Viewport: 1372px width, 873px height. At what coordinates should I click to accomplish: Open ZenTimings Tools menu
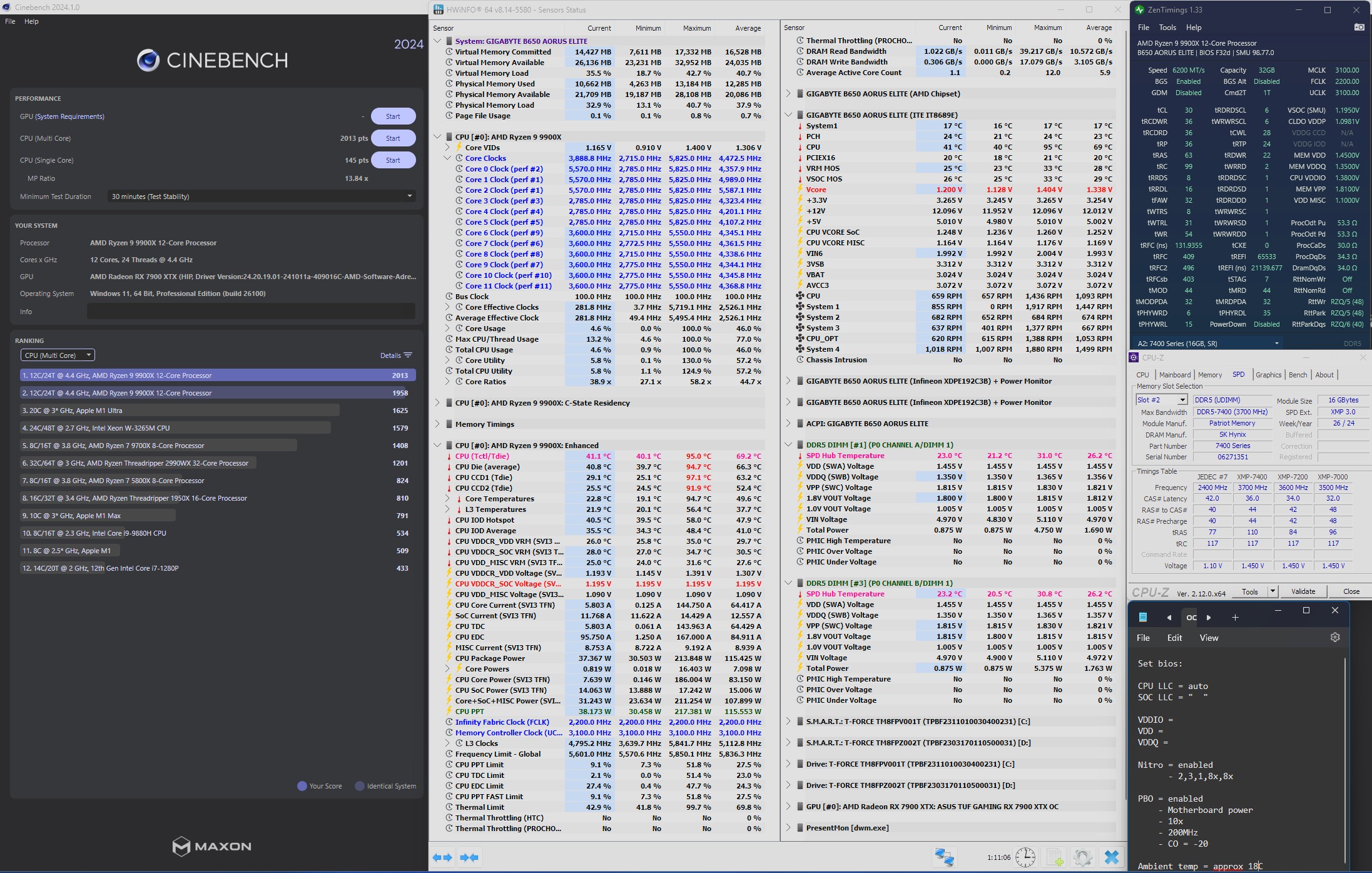(x=1167, y=28)
